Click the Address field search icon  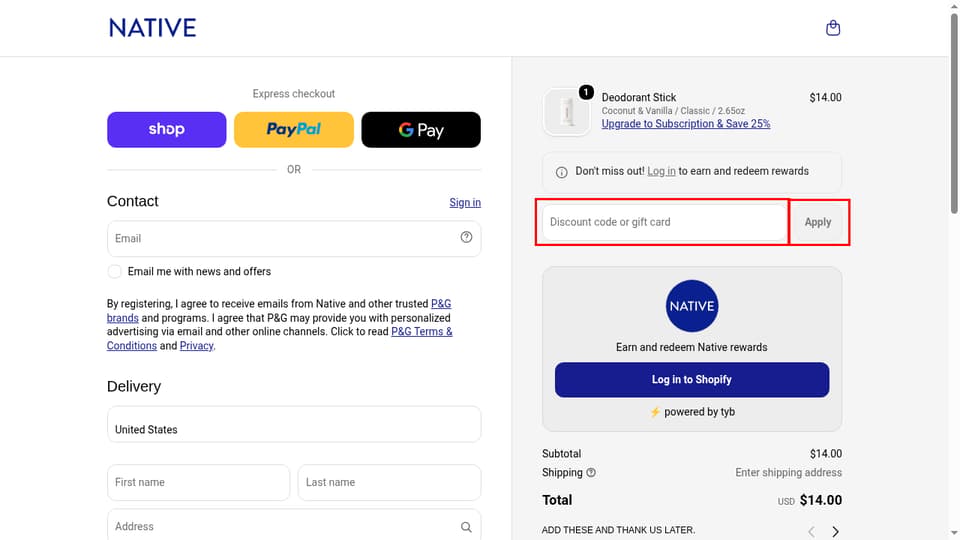(x=466, y=527)
